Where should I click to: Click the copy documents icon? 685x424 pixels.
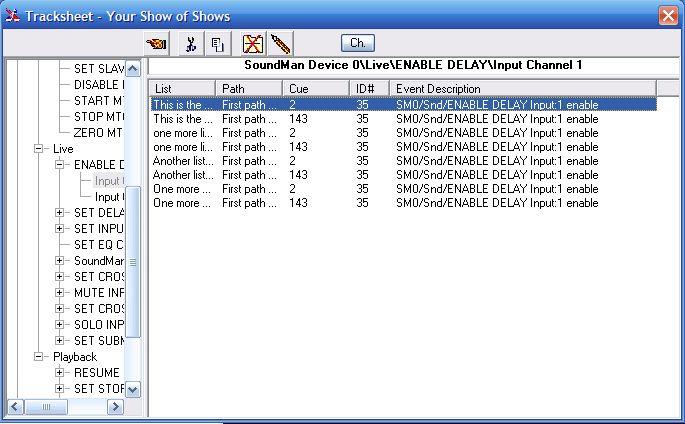tap(218, 44)
